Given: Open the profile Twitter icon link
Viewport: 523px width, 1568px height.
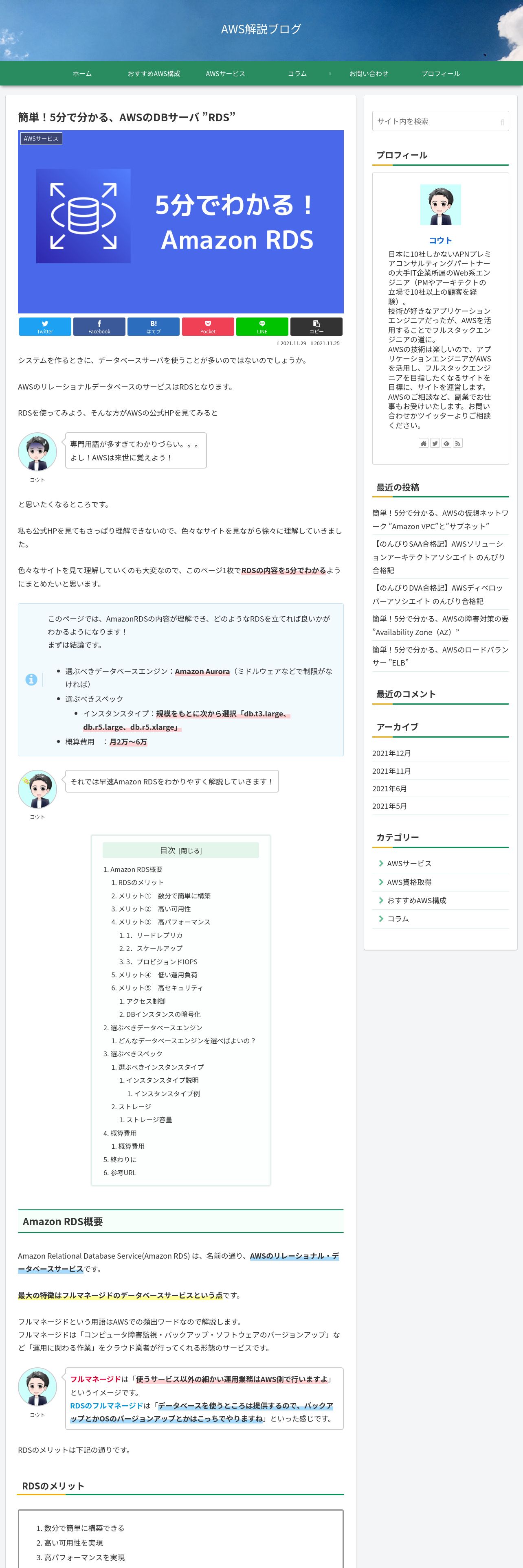Looking at the screenshot, I should click(435, 443).
